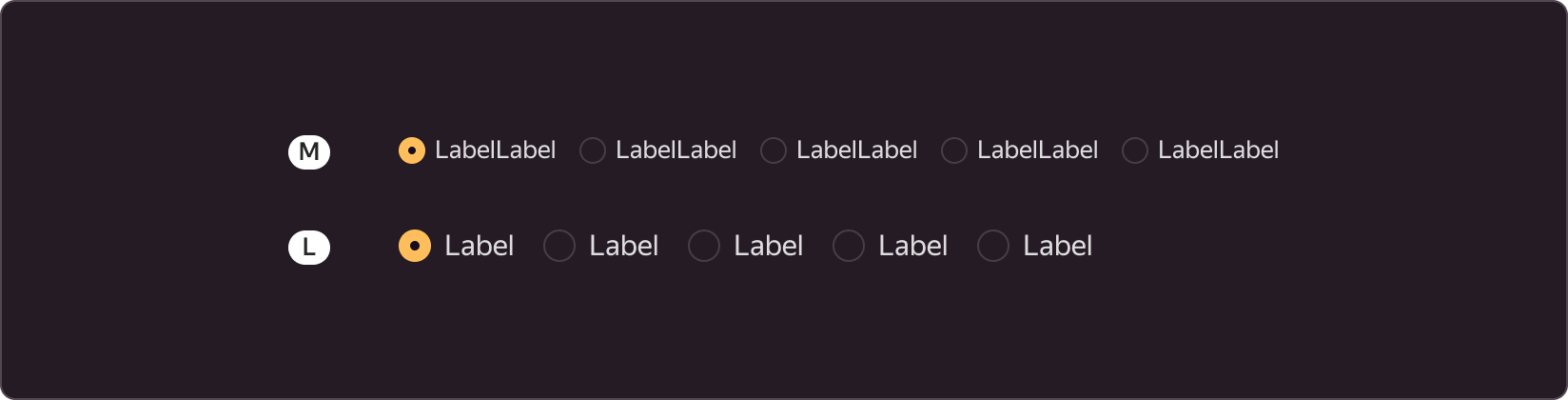
Task: Select the first radio in row M
Action: (412, 150)
